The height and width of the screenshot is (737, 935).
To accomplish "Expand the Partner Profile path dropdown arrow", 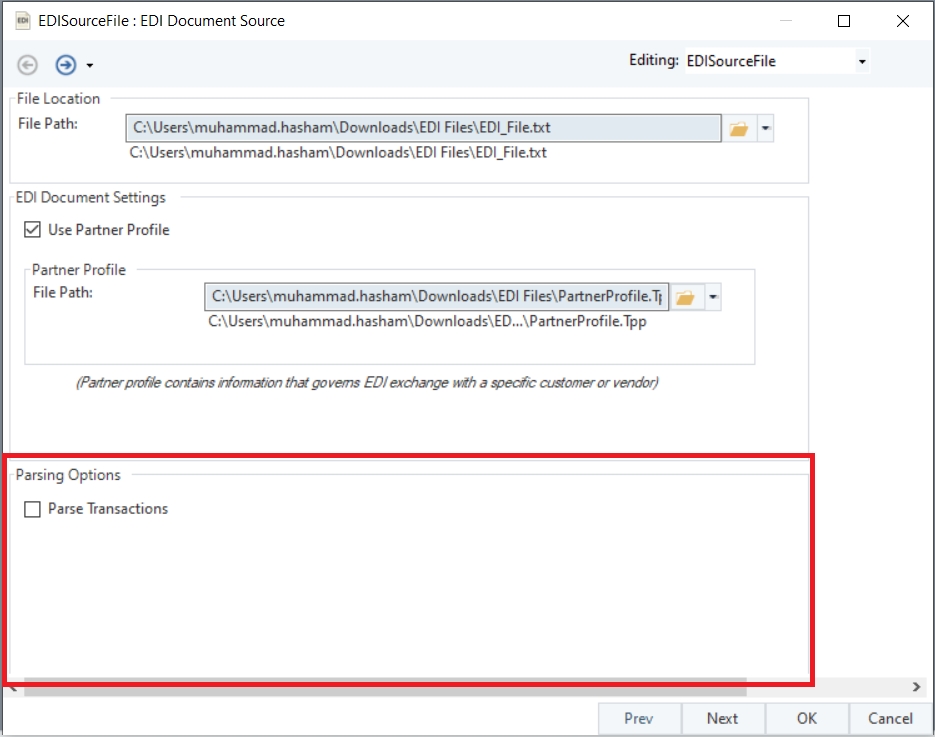I will [x=713, y=297].
